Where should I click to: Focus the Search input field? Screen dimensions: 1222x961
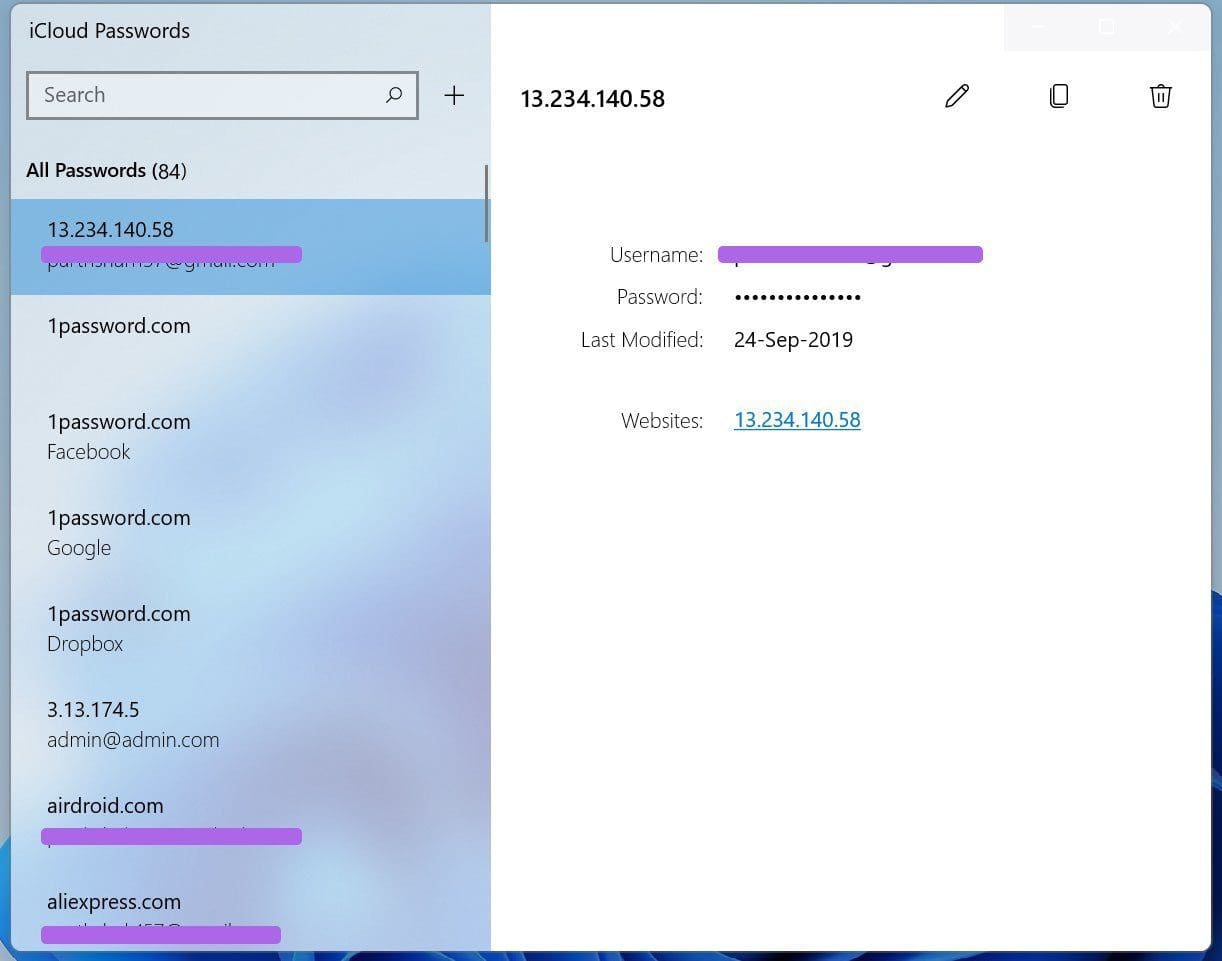[x=222, y=95]
